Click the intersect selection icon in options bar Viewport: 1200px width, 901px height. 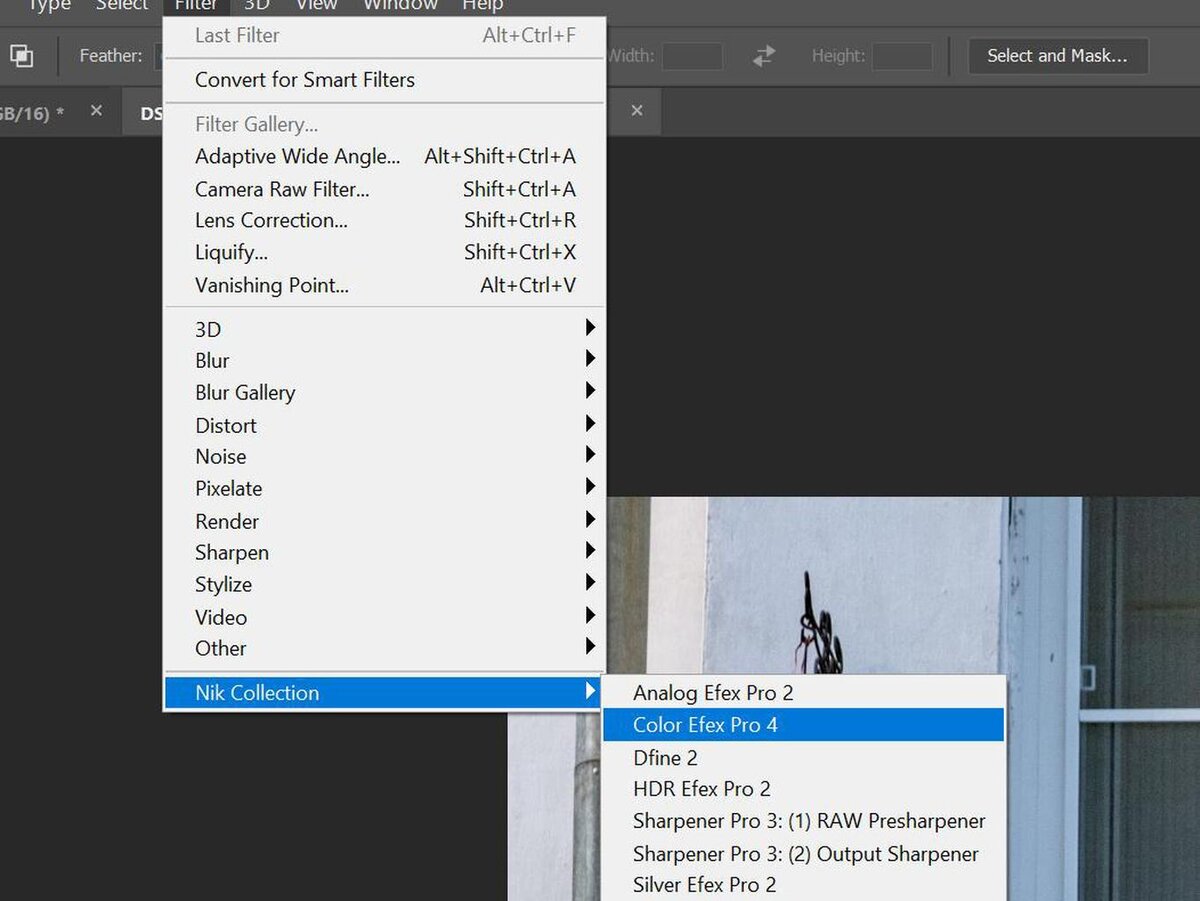tap(22, 56)
